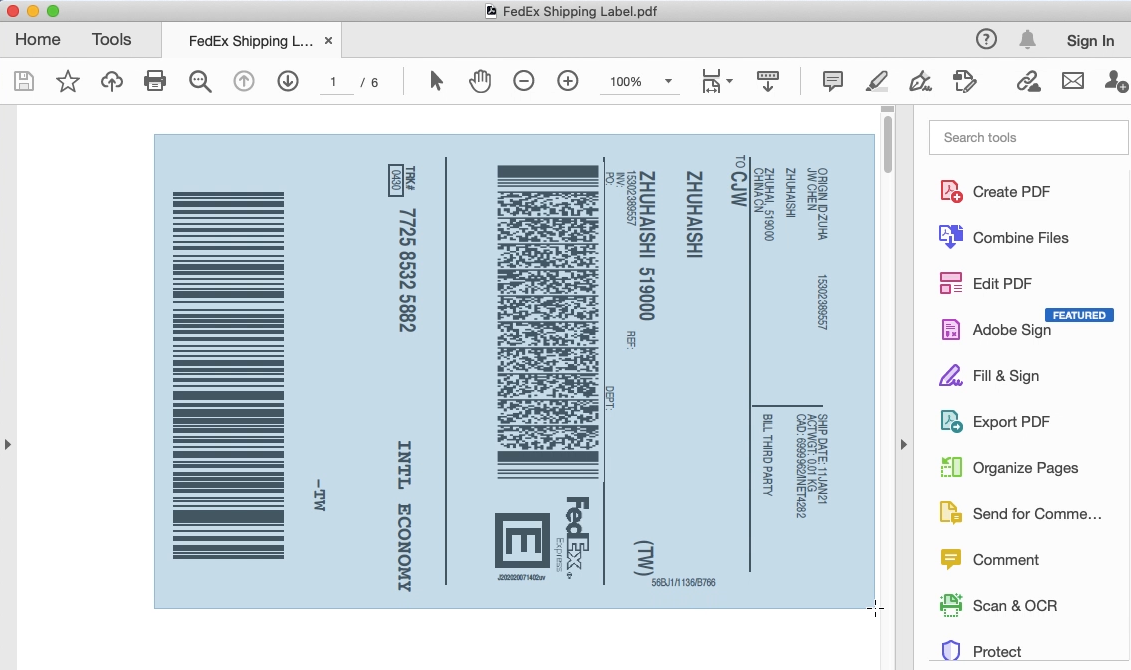Image resolution: width=1131 pixels, height=670 pixels.
Task: Go to the previous page
Action: click(244, 81)
